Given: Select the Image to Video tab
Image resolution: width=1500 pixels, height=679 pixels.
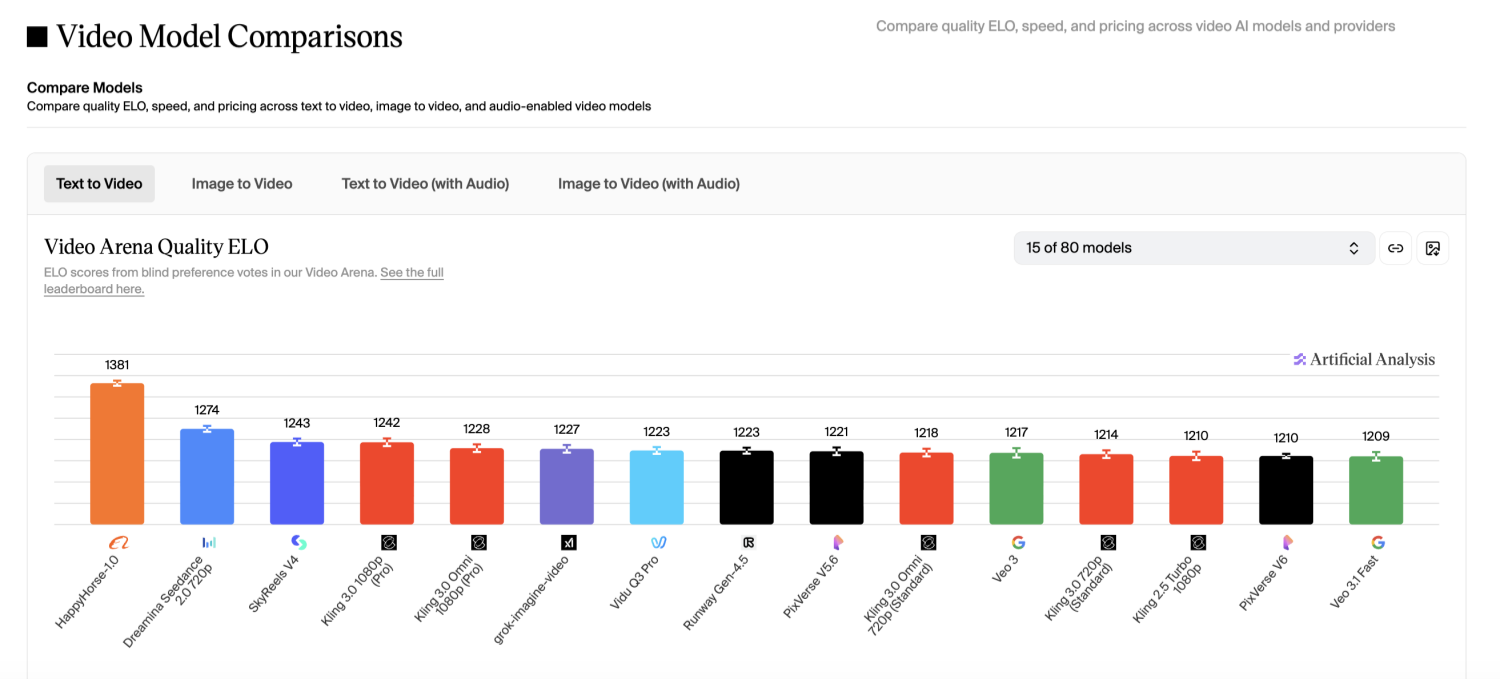Looking at the screenshot, I should click(242, 184).
